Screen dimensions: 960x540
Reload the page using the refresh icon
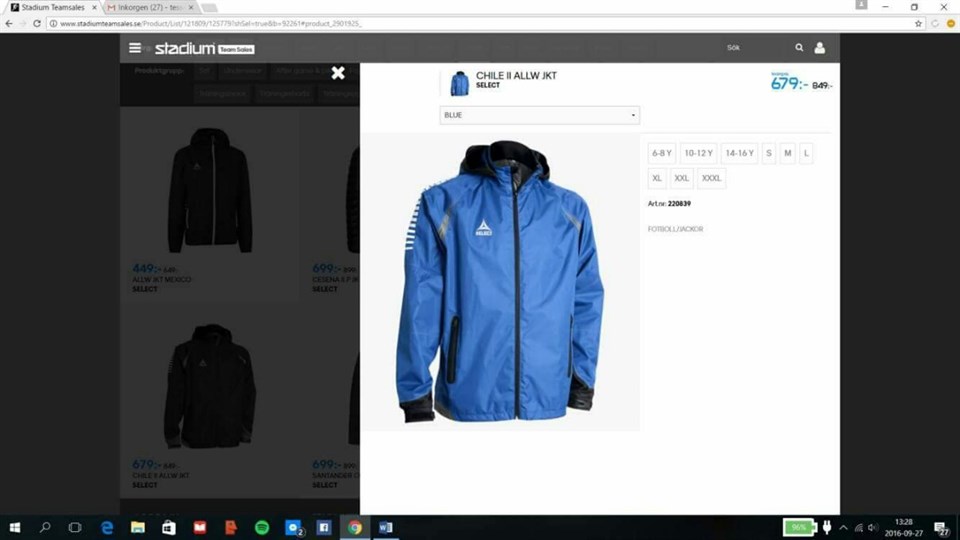tap(37, 23)
